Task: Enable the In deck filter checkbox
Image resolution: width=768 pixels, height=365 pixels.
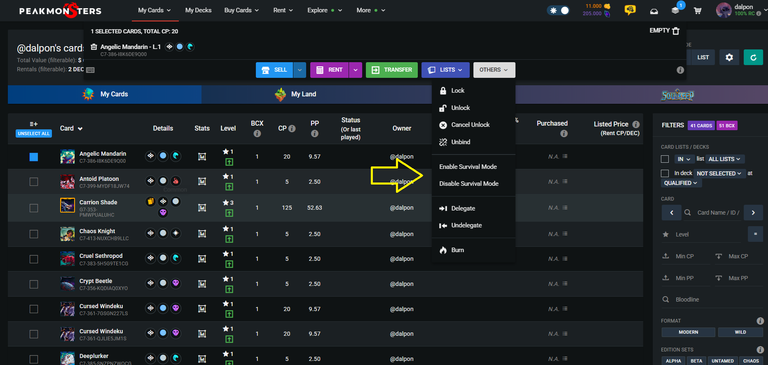Action: pos(665,173)
